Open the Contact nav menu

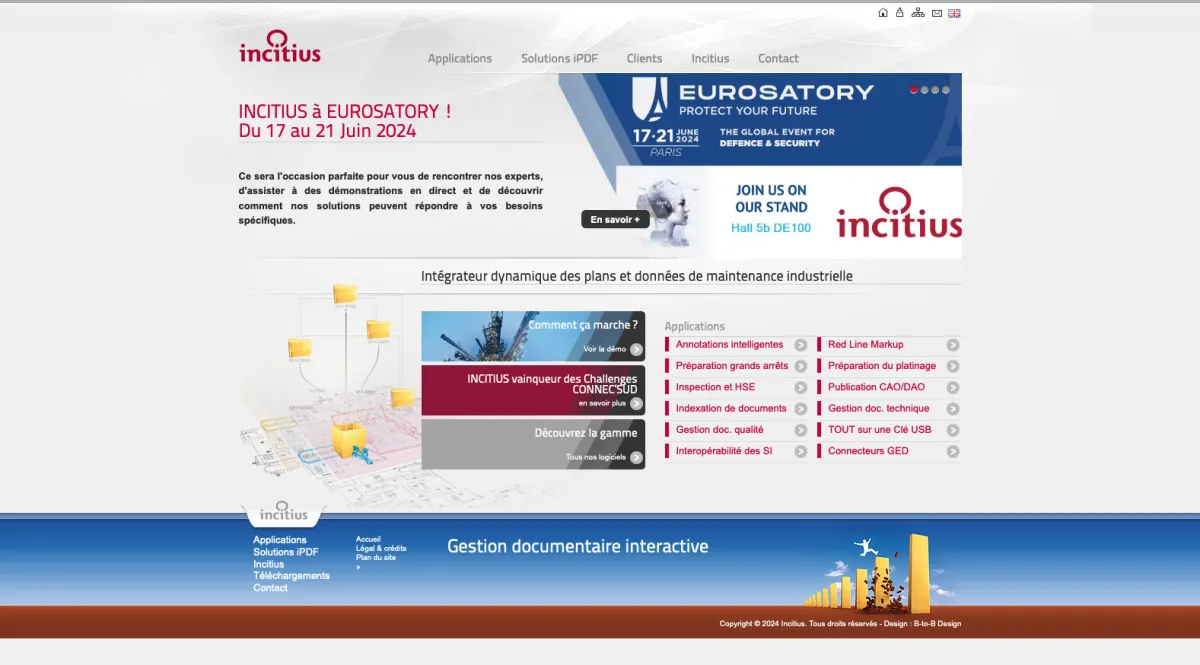778,58
